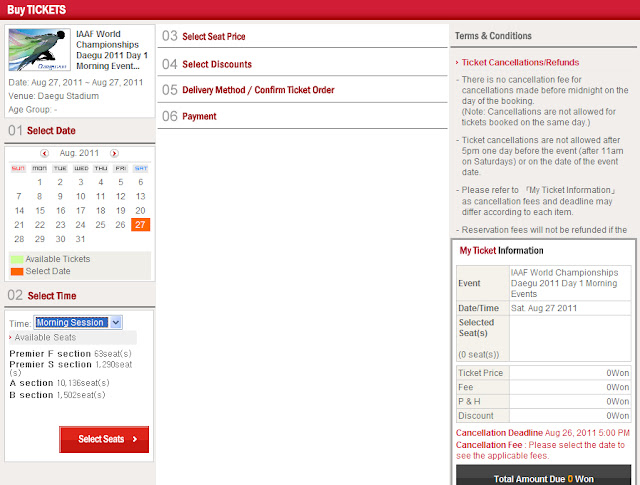The width and height of the screenshot is (640, 485).
Task: Choose date 10 in August calendar
Action: click(x=80, y=196)
